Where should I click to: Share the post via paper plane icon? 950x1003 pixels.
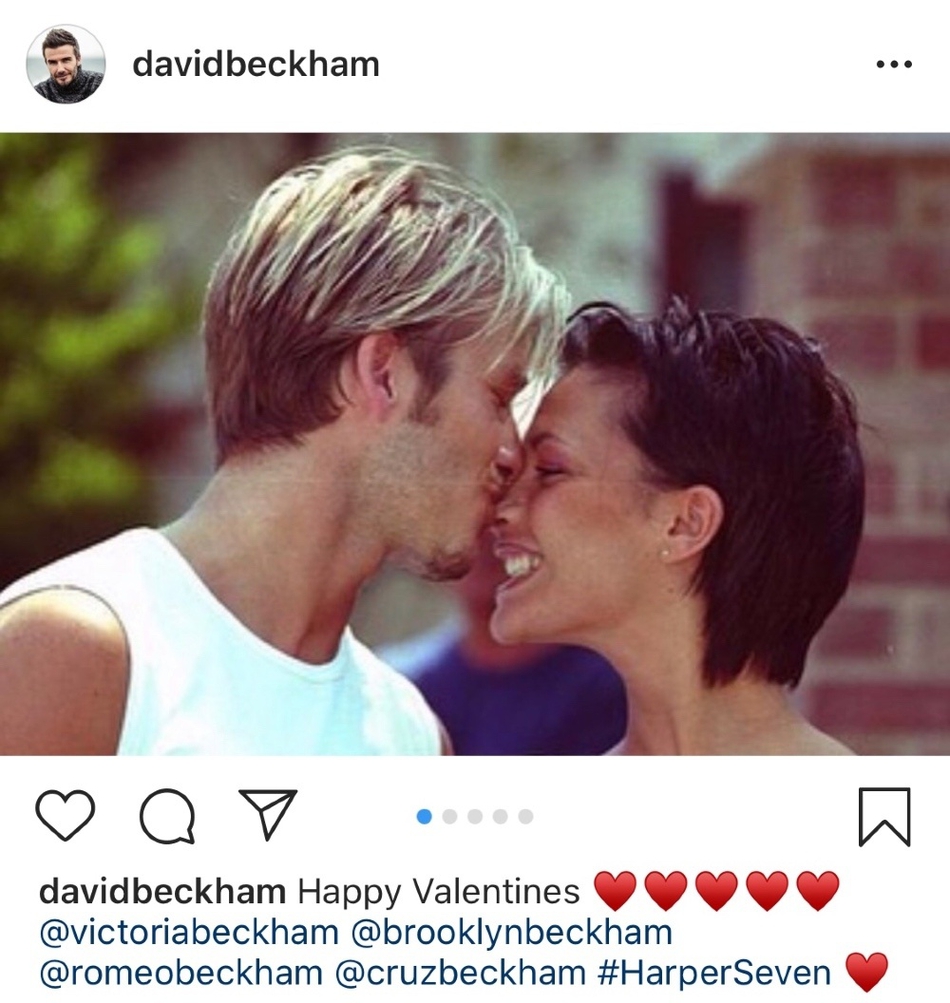[268, 814]
